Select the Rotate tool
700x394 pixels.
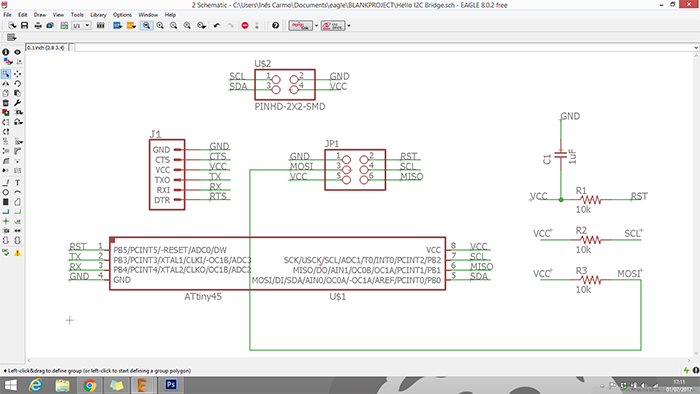coord(17,83)
